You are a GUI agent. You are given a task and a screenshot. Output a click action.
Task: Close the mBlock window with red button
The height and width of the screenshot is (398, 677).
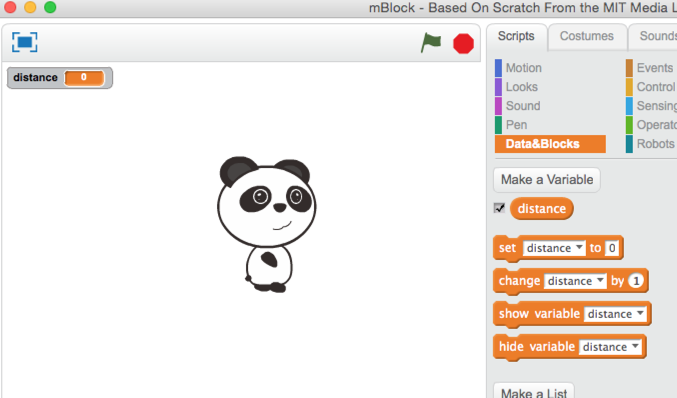pyautogui.click(x=10, y=7)
